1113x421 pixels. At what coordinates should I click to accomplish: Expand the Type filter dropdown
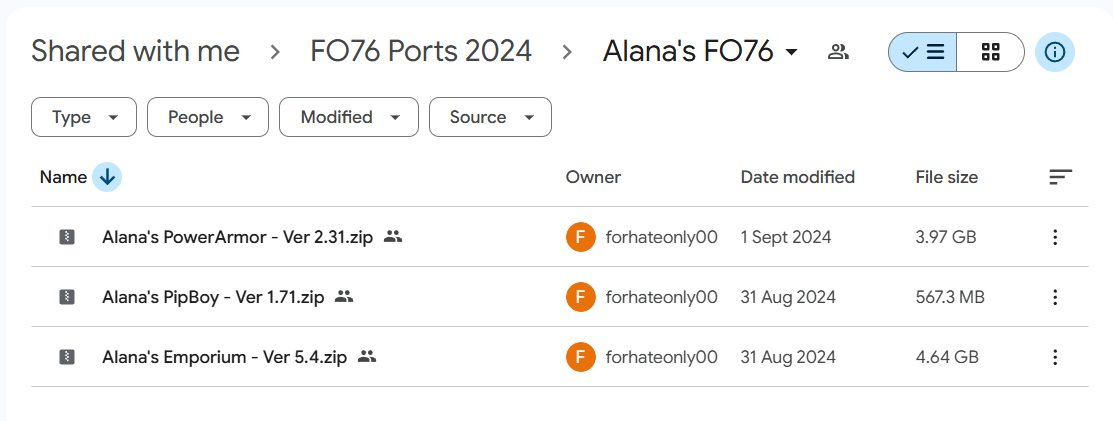84,117
